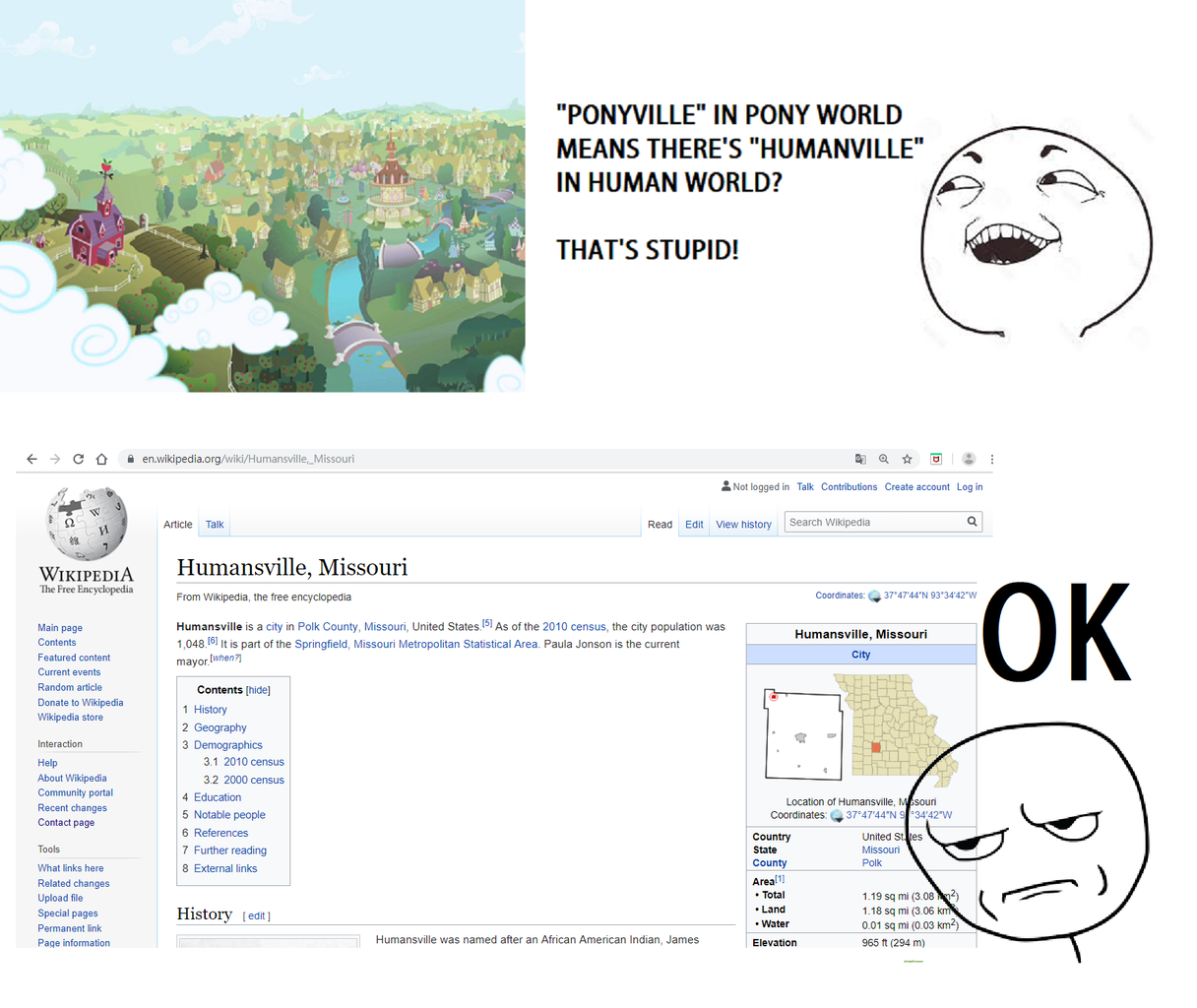1197x1008 pixels.
Task: Click the Home icon in Chrome toolbar
Action: (x=102, y=459)
